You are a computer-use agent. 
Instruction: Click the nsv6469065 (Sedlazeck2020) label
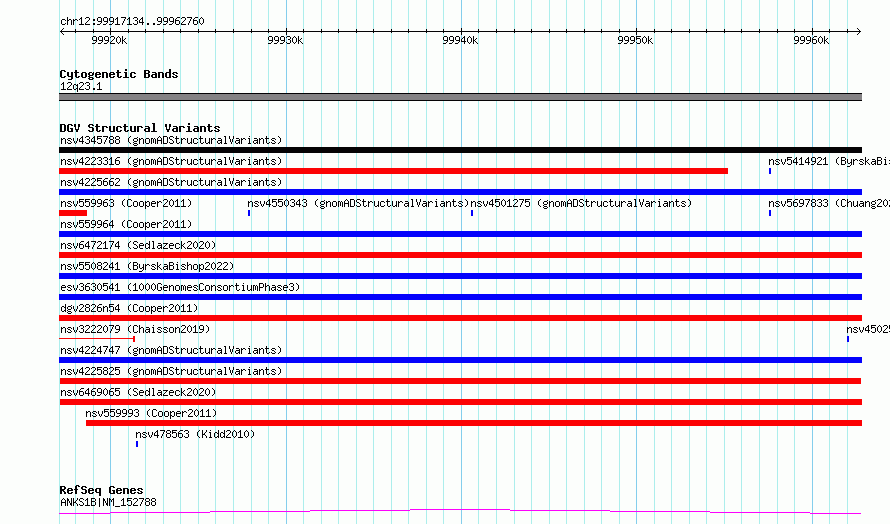(x=138, y=392)
